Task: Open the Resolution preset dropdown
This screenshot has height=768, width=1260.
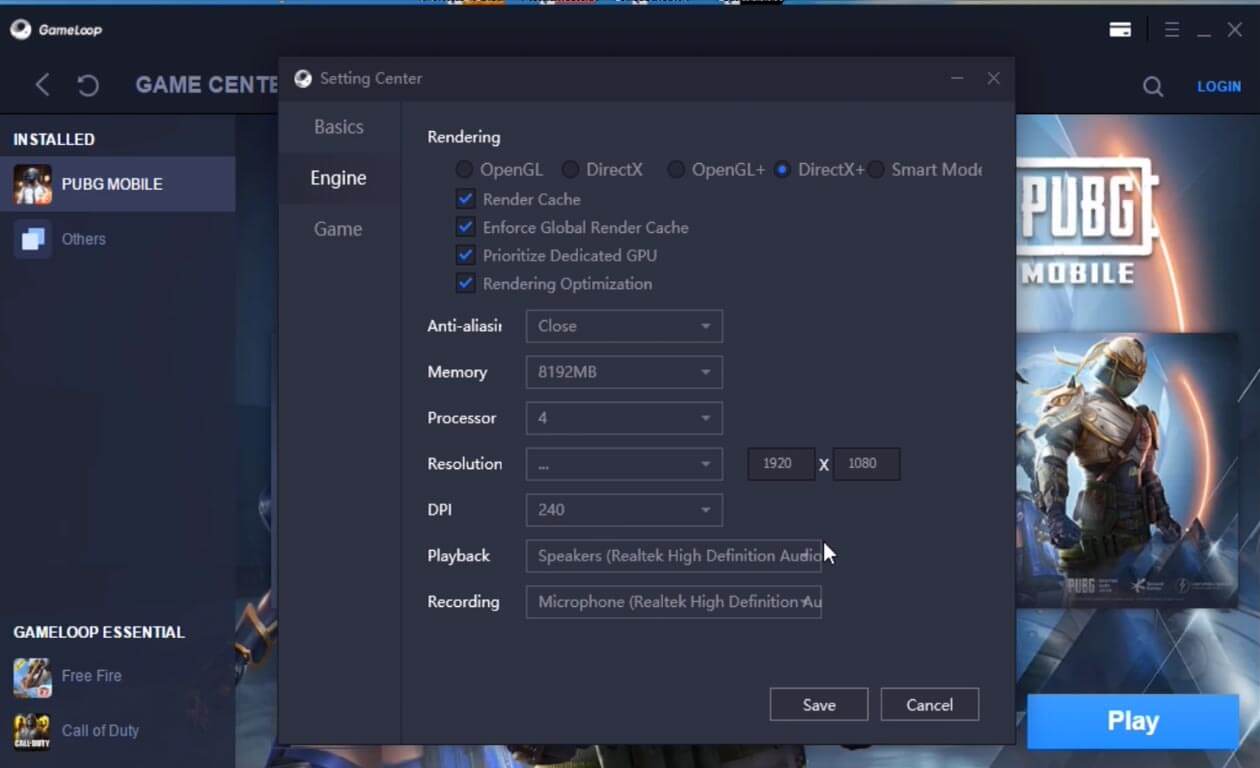Action: (624, 464)
